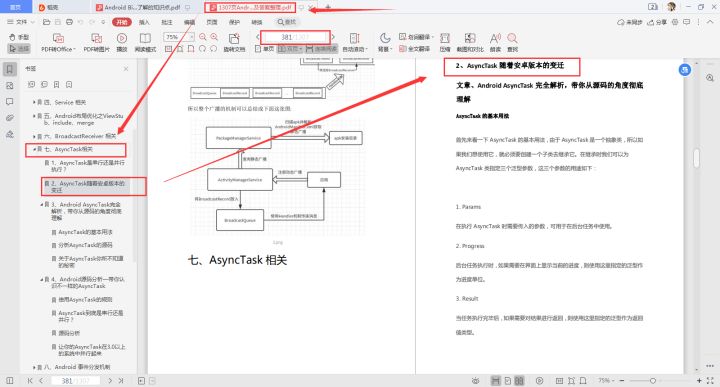
Task: Click the zoom plus beside slider
Action: coord(699,381)
